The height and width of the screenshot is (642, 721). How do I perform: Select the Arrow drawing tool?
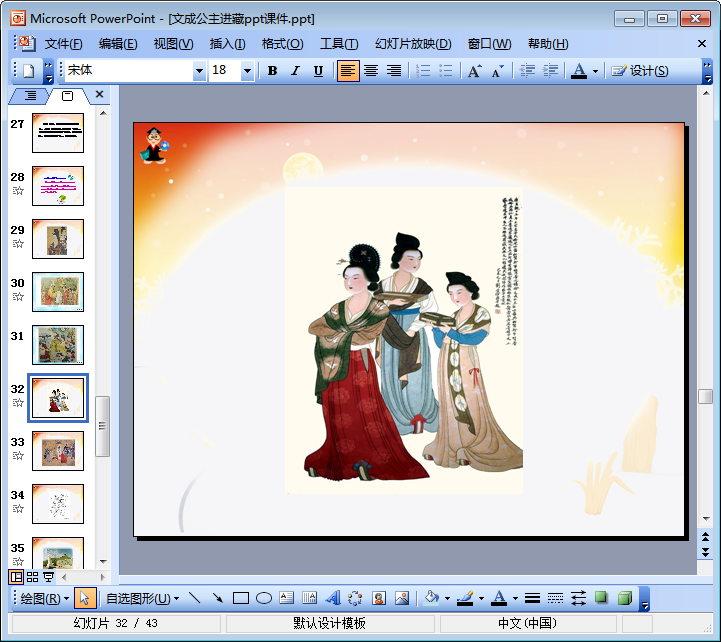tap(217, 598)
